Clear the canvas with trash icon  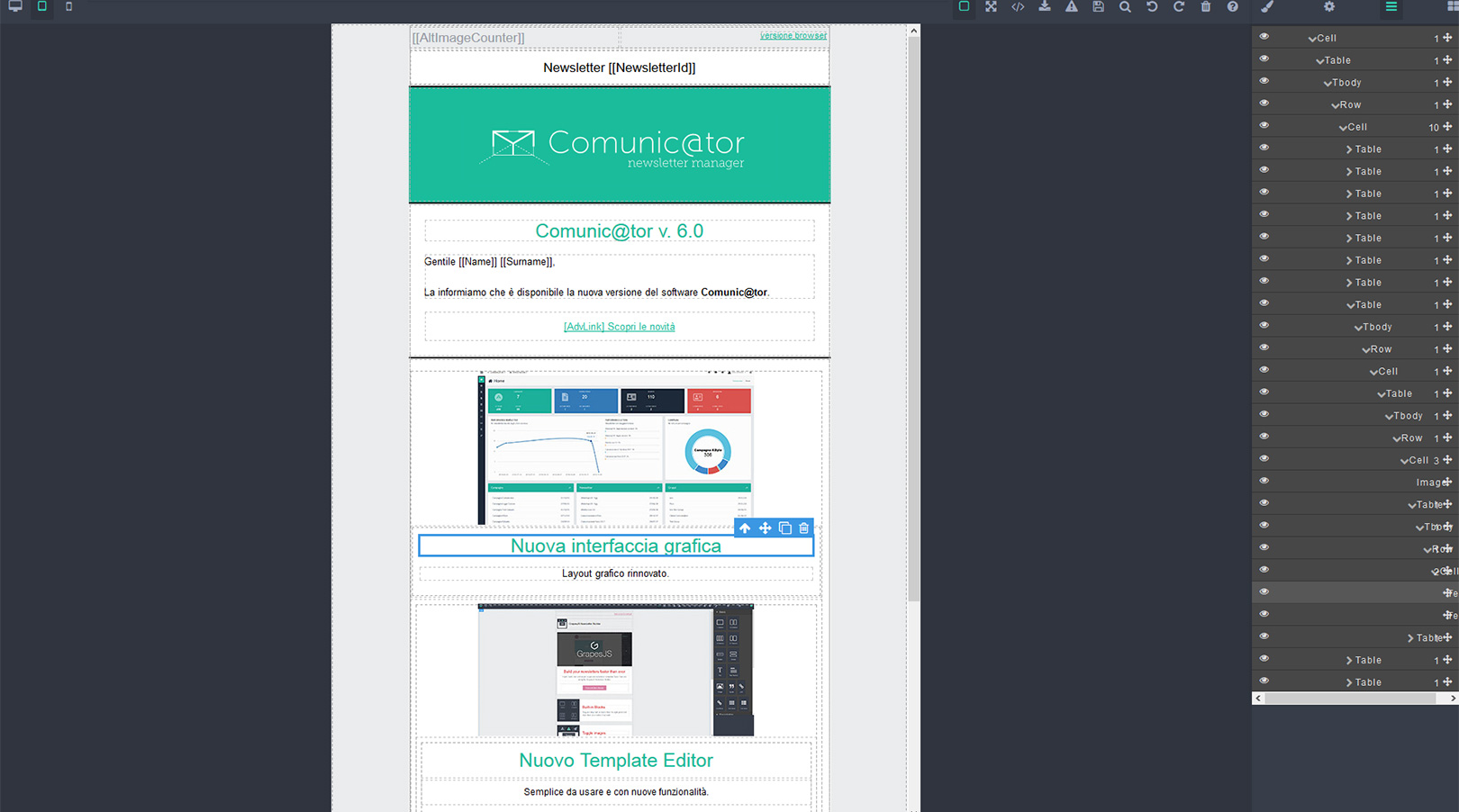(x=1206, y=6)
